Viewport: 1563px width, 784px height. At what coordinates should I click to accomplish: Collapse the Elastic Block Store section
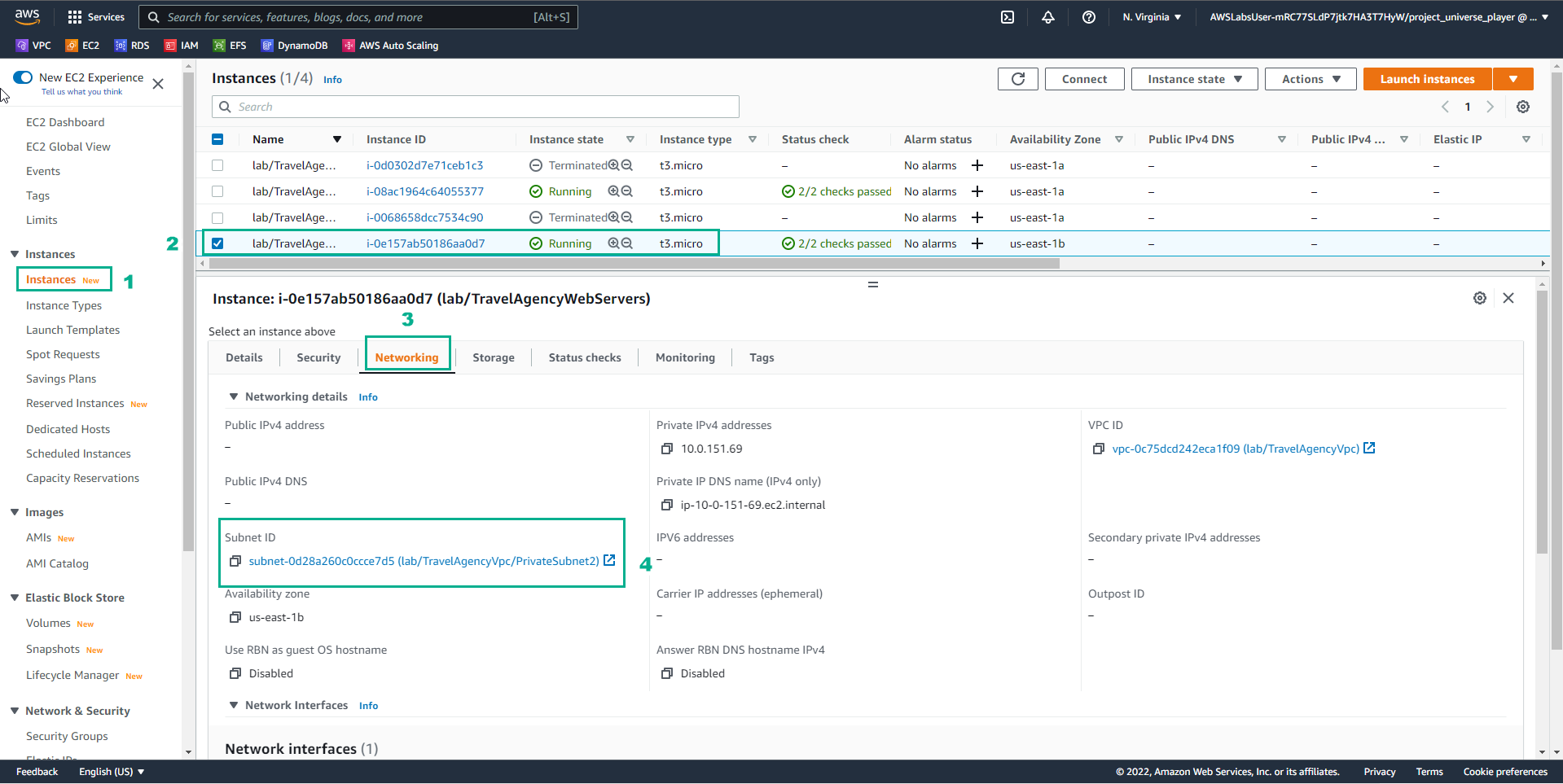[x=15, y=598]
